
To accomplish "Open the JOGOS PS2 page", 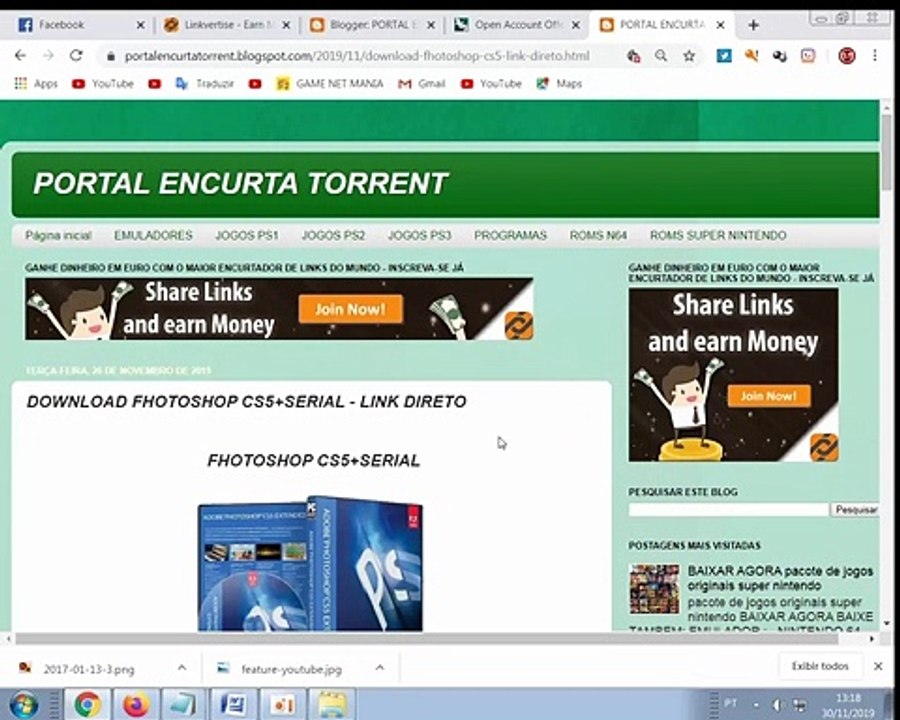I will [333, 235].
